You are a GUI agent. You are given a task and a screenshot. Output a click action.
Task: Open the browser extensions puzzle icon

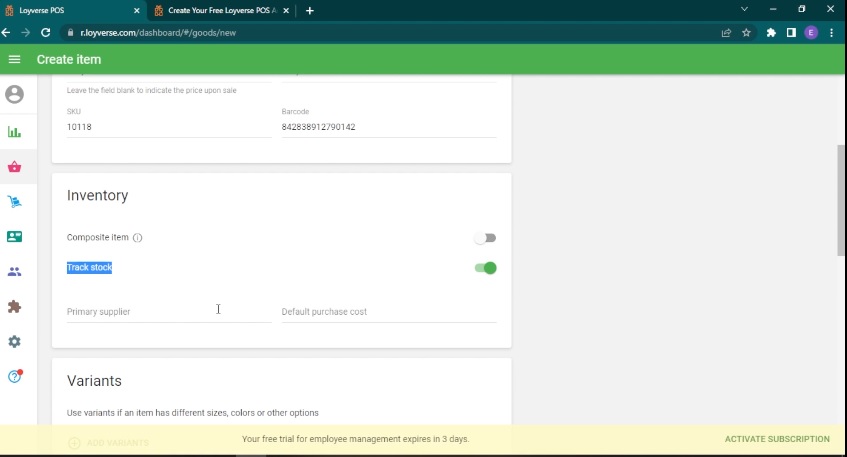(x=771, y=33)
